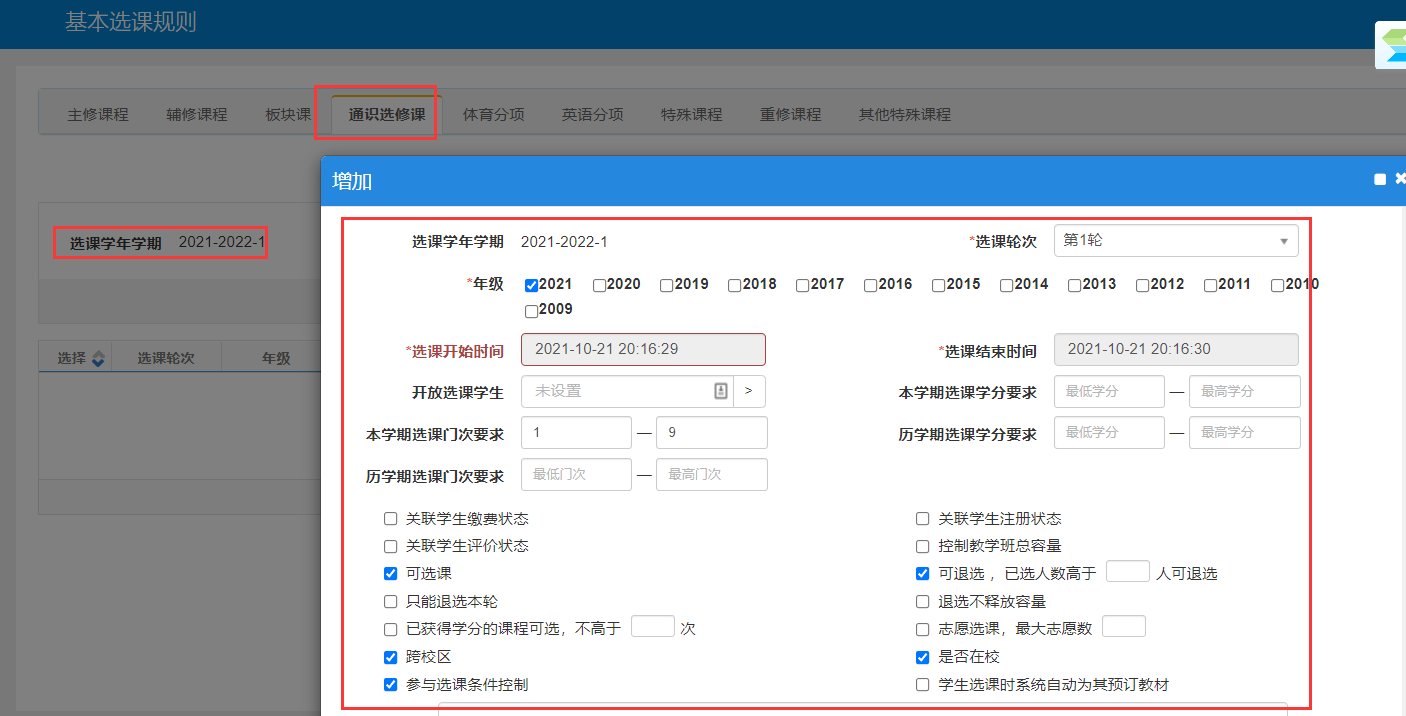Screen dimensions: 1406x716
Task: Click the maximize icon in 增加 dialog header
Action: click(x=1380, y=179)
